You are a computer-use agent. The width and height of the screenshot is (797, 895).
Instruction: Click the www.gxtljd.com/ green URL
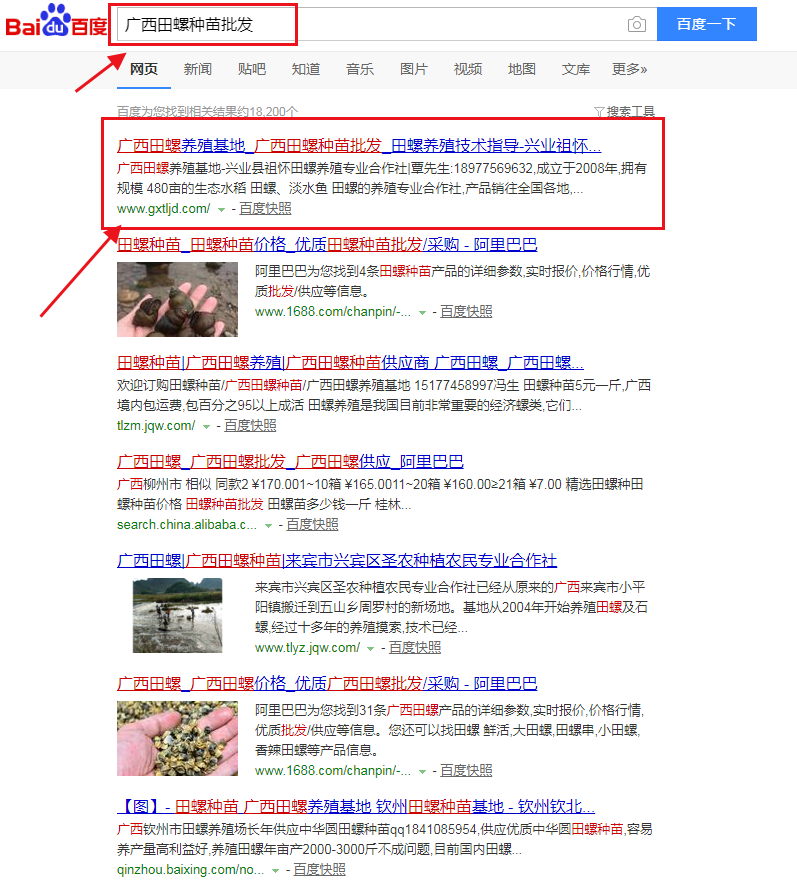click(164, 208)
